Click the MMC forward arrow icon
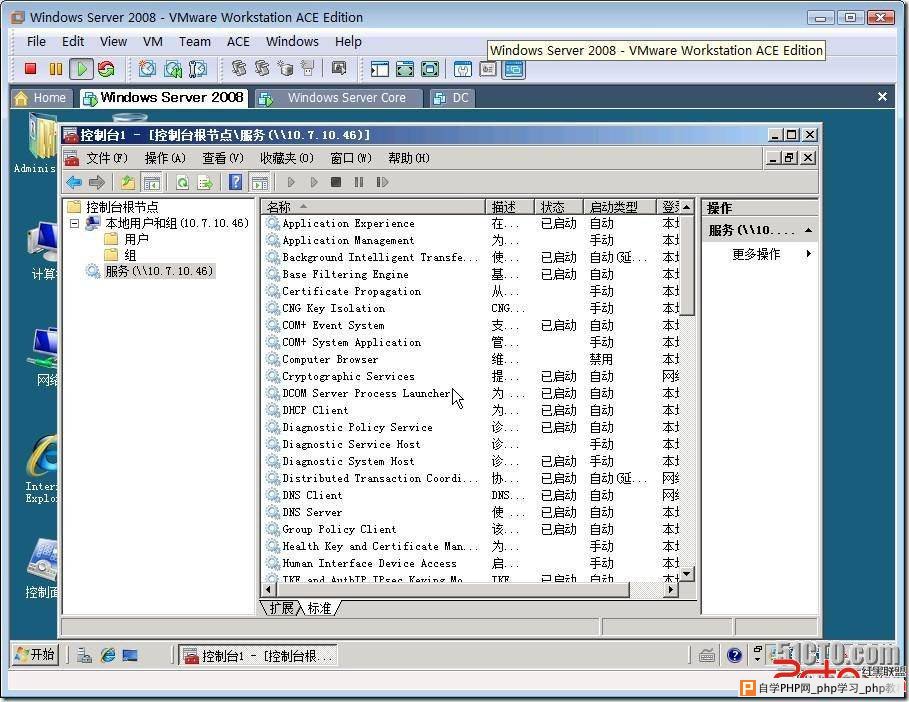Image resolution: width=909 pixels, height=702 pixels. [x=96, y=183]
